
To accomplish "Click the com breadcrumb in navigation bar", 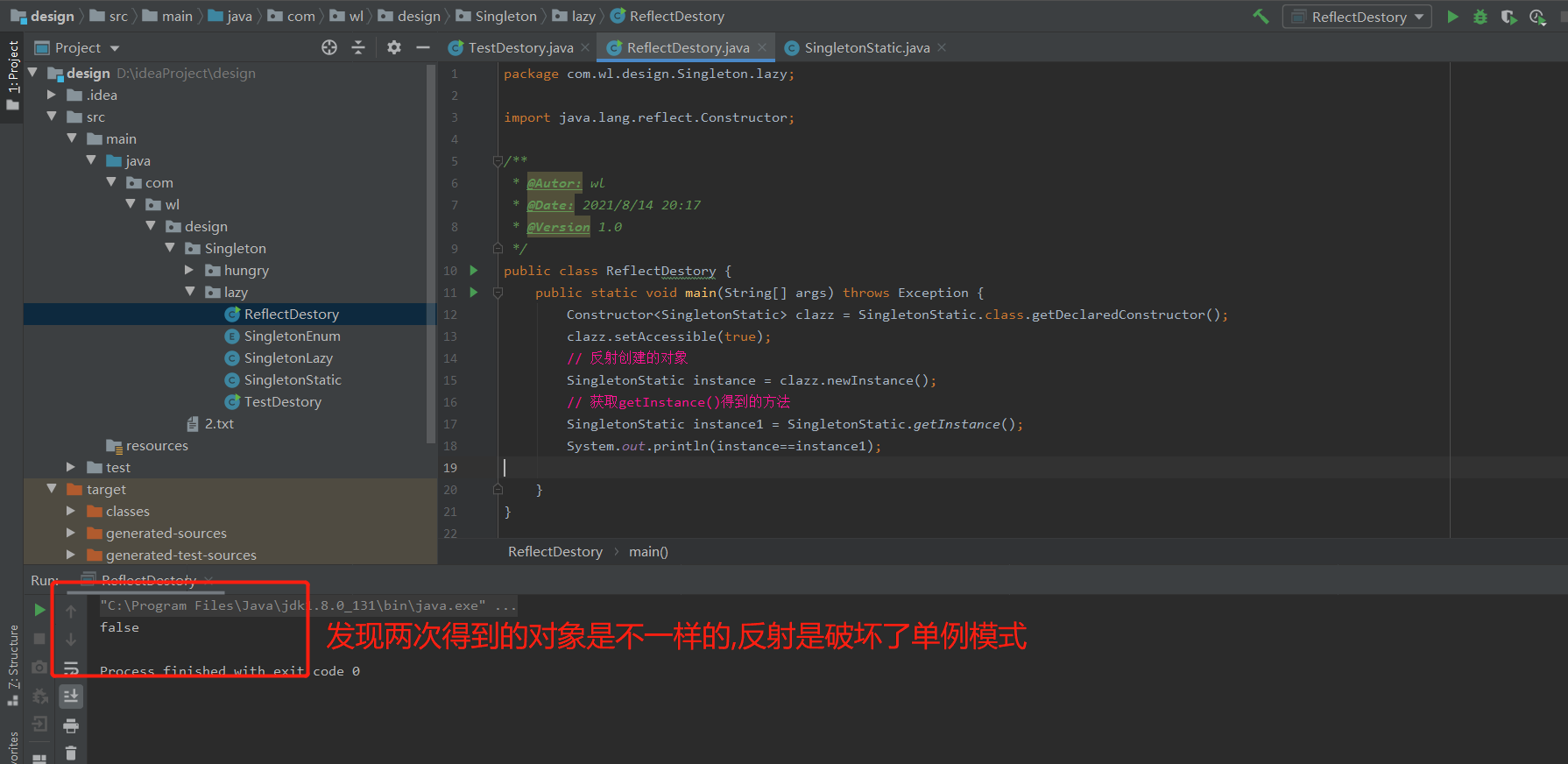I will [x=291, y=16].
